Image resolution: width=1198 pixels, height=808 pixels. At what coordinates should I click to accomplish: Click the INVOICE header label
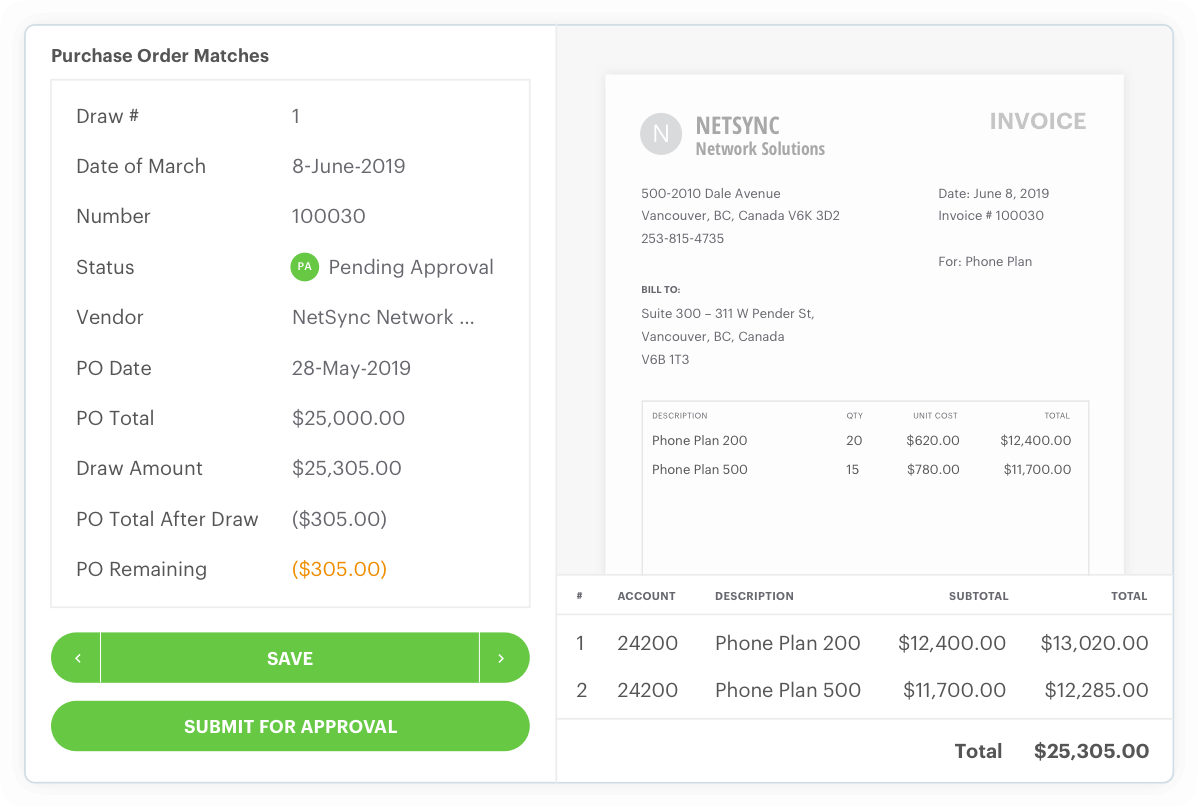point(1037,120)
